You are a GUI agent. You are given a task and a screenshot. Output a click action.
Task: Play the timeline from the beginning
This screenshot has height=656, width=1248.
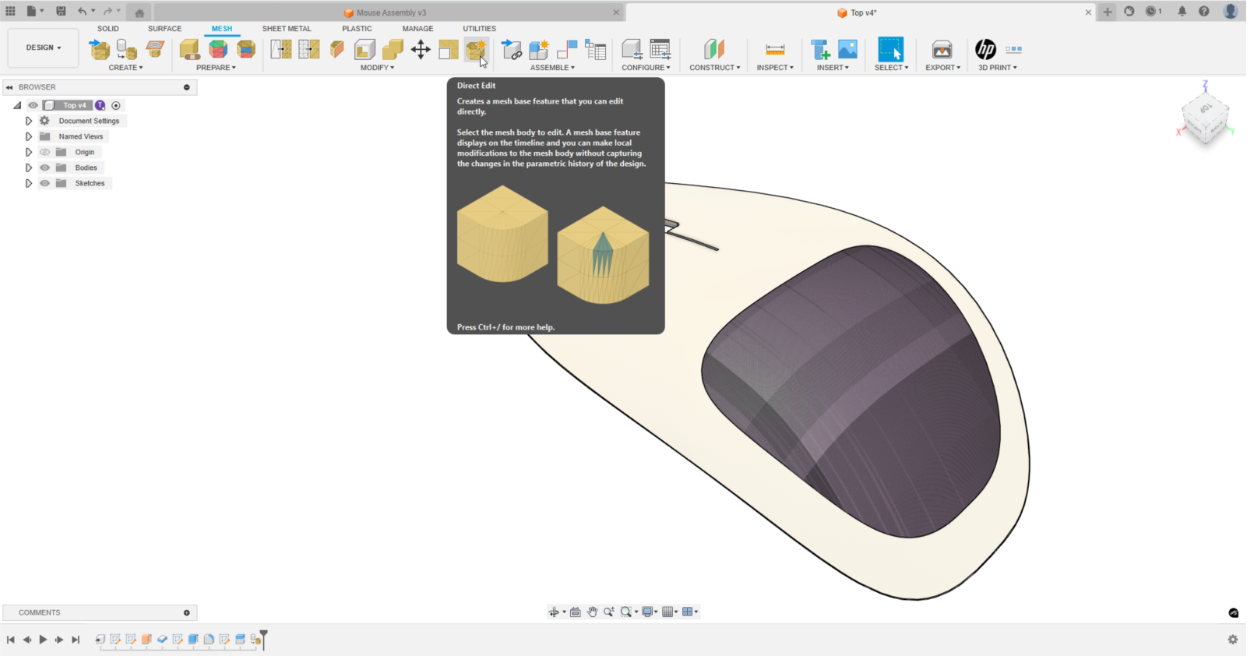tap(44, 639)
